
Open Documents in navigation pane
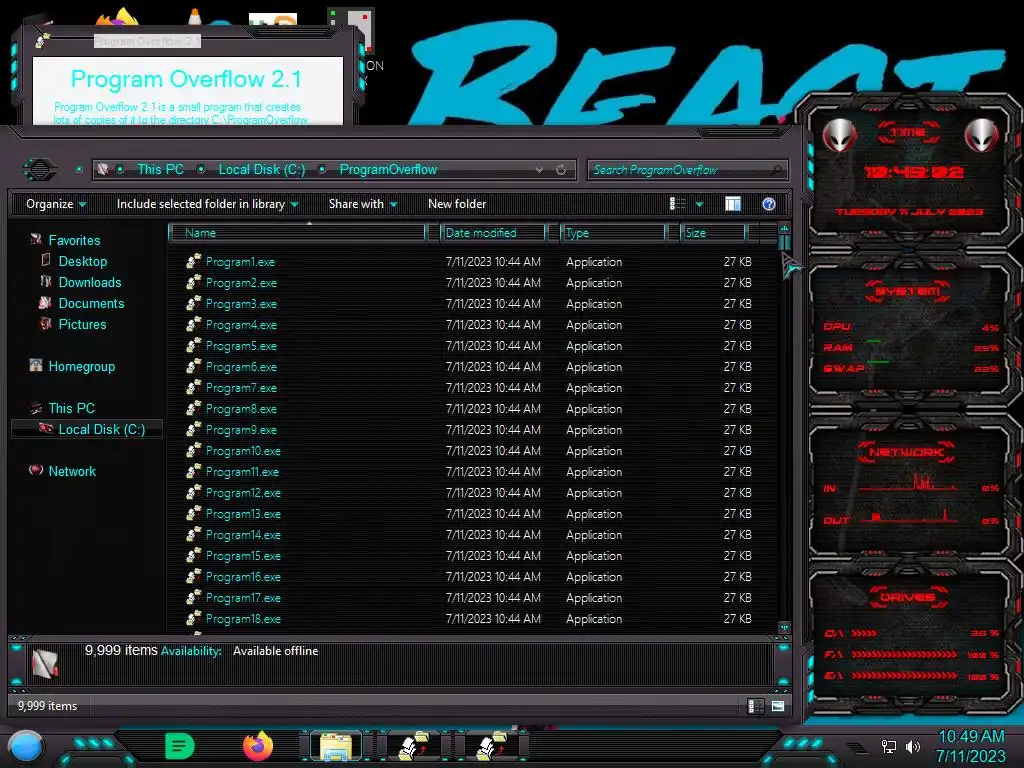91,303
